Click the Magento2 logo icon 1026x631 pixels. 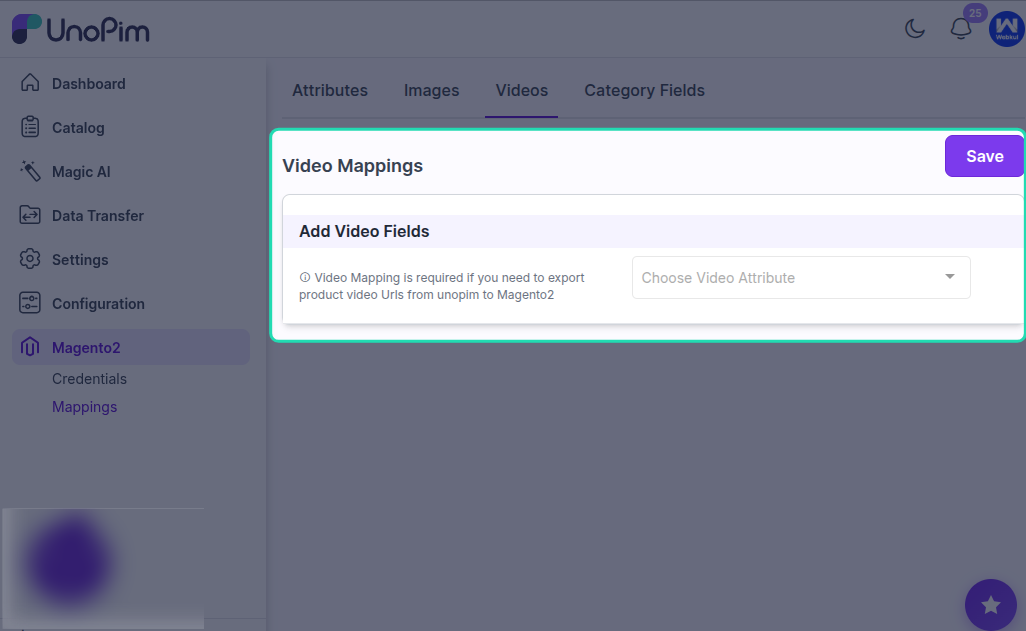tap(30, 347)
